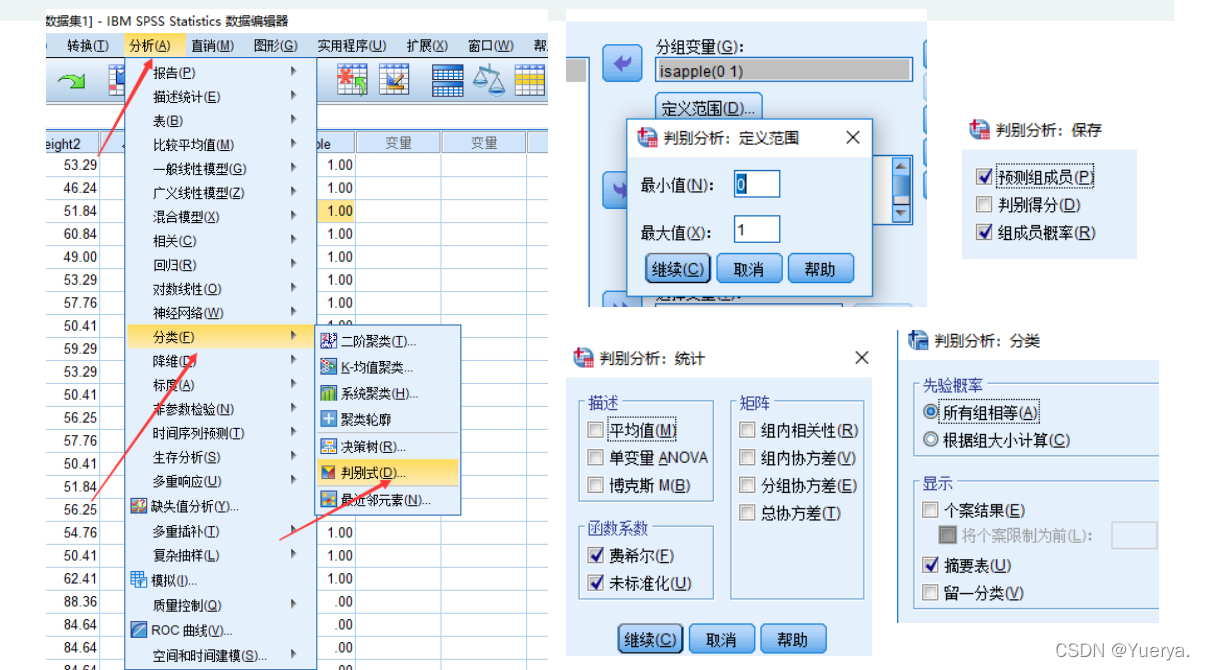This screenshot has width=1205, height=670.
Task: Click the insert-case icon with red star
Action: point(352,79)
